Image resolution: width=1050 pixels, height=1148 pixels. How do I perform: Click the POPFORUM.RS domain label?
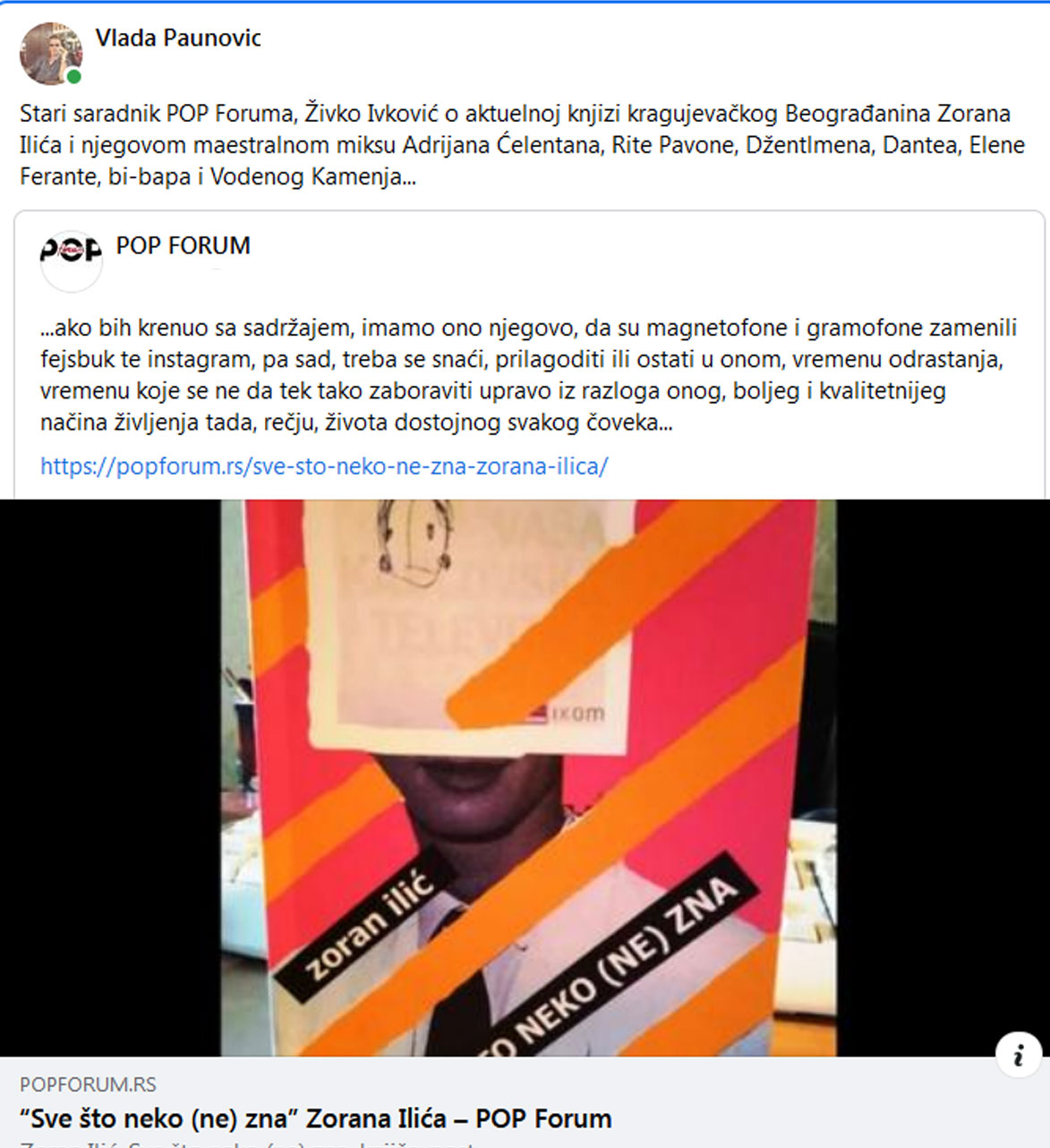pyautogui.click(x=88, y=1084)
